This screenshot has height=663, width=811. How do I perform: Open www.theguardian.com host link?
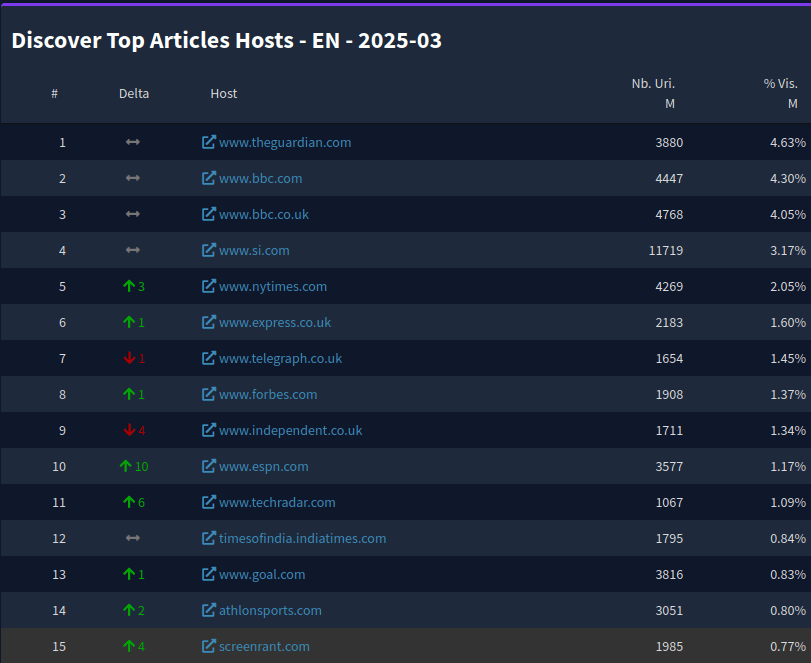point(285,142)
